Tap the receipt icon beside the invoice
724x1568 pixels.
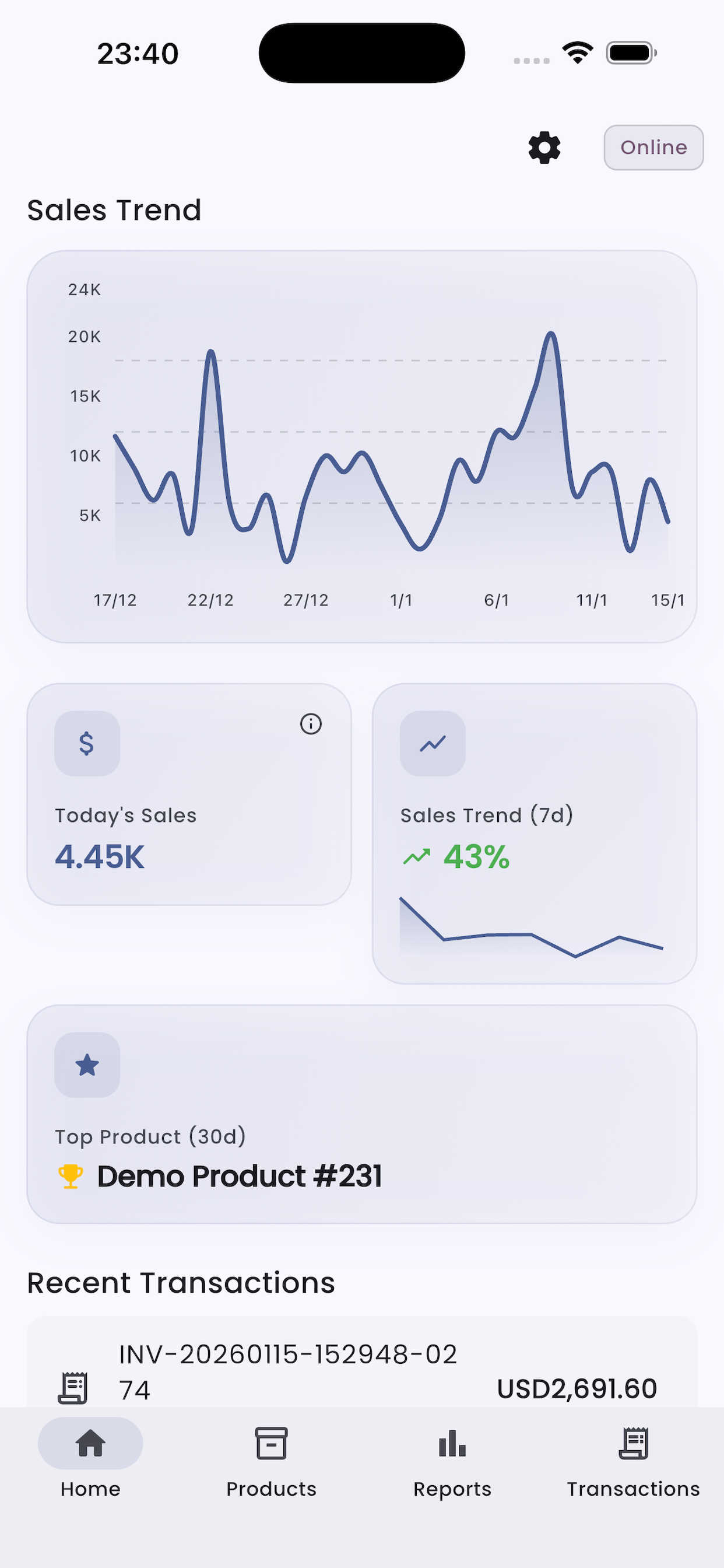pos(73,1388)
